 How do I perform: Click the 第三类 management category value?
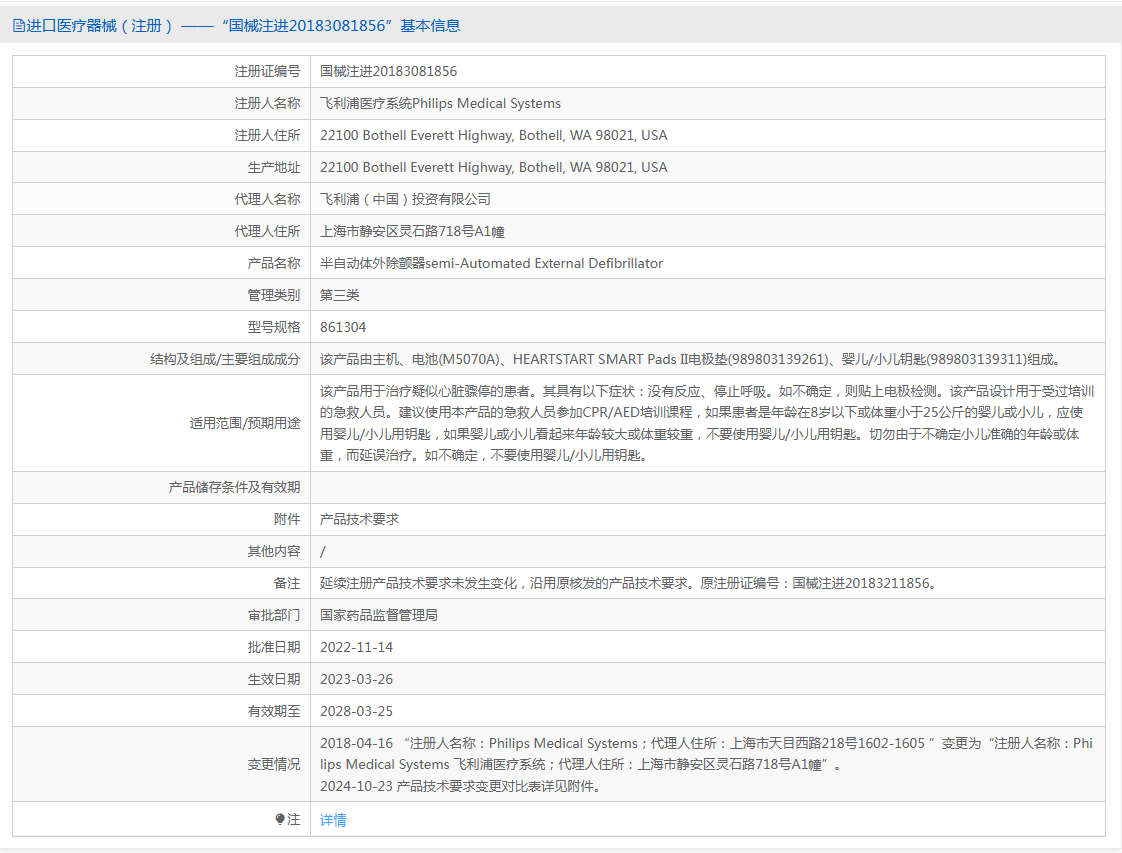pos(339,295)
